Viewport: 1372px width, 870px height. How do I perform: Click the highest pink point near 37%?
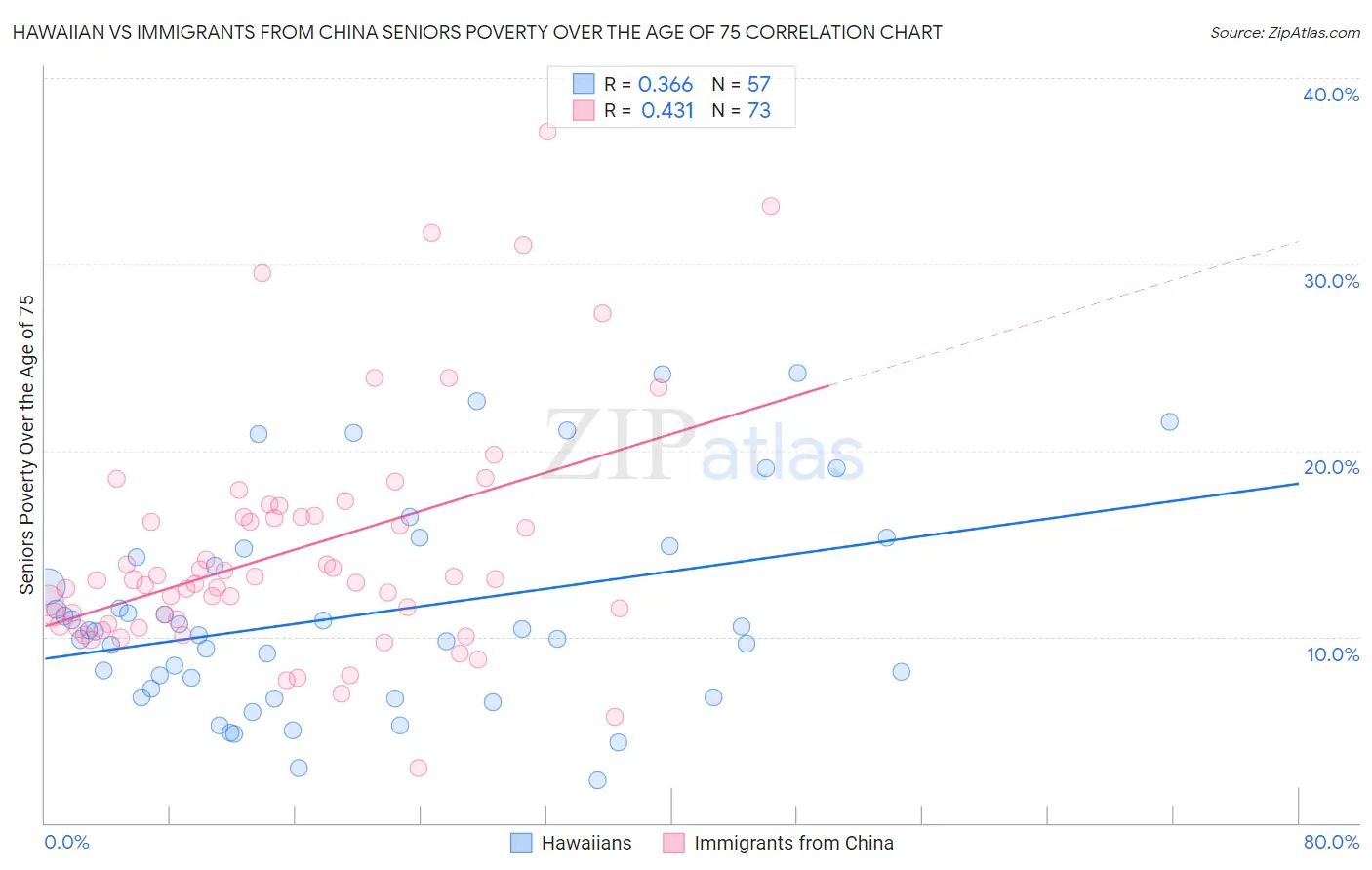click(547, 131)
